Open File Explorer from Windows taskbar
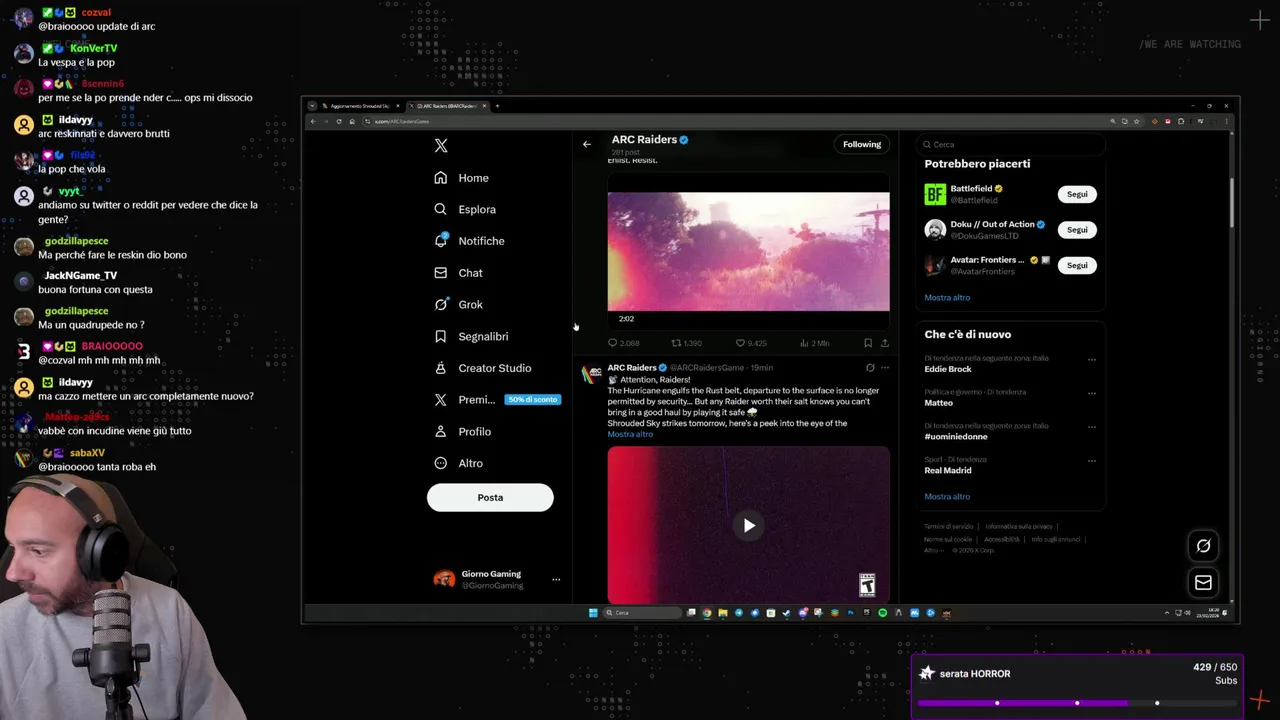 (x=723, y=613)
